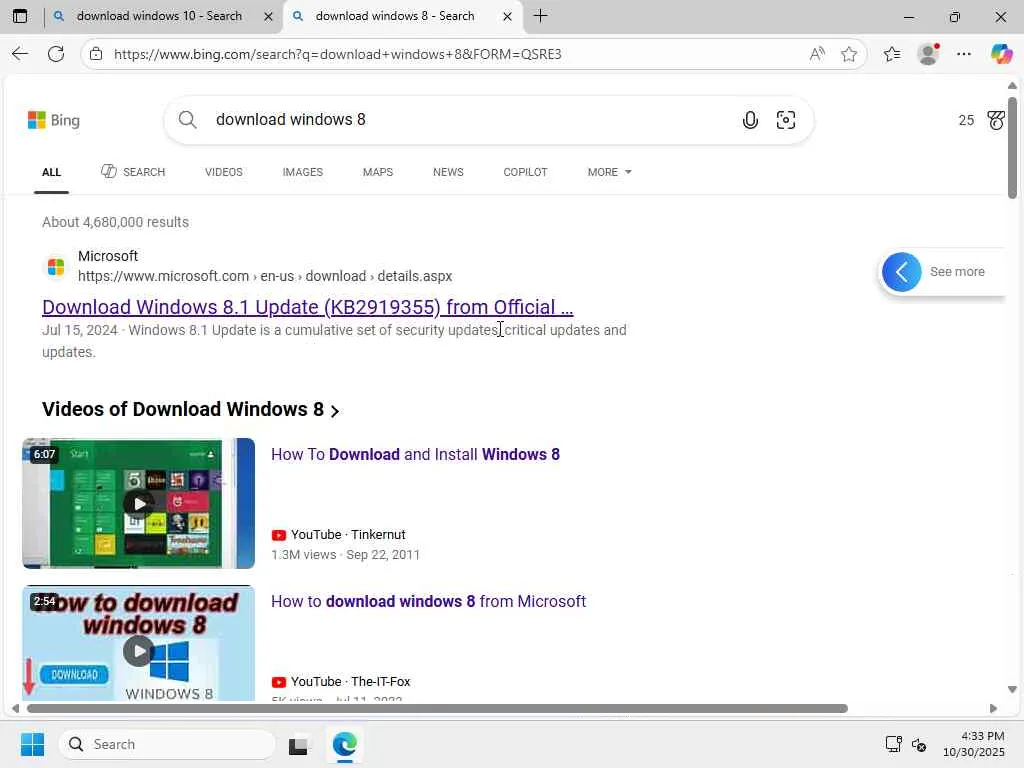Click the Rewards points count 25
This screenshot has height=768, width=1024.
(966, 120)
